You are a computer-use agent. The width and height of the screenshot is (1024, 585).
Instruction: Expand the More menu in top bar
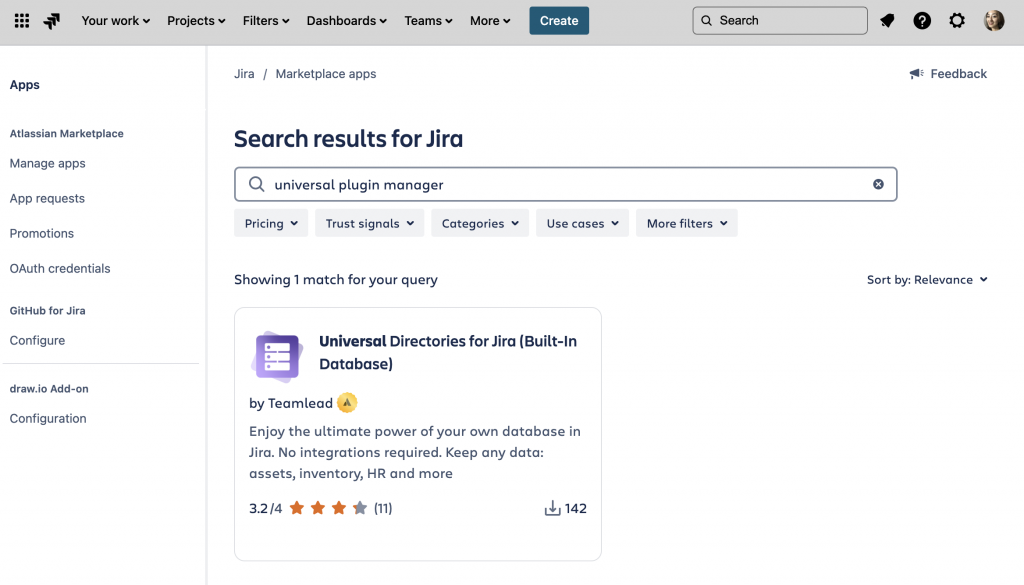pyautogui.click(x=490, y=21)
